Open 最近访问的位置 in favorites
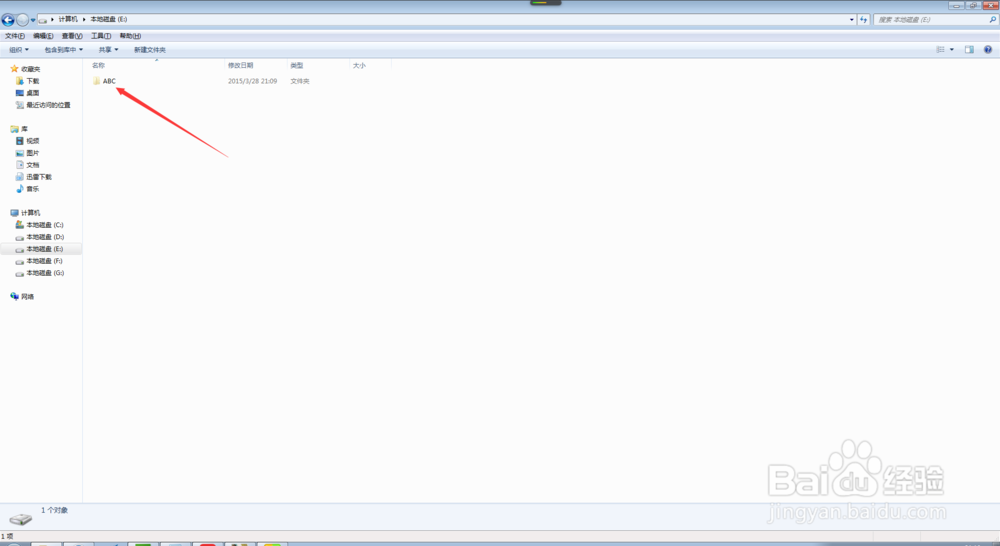Image resolution: width=1000 pixels, height=546 pixels. click(x=43, y=105)
